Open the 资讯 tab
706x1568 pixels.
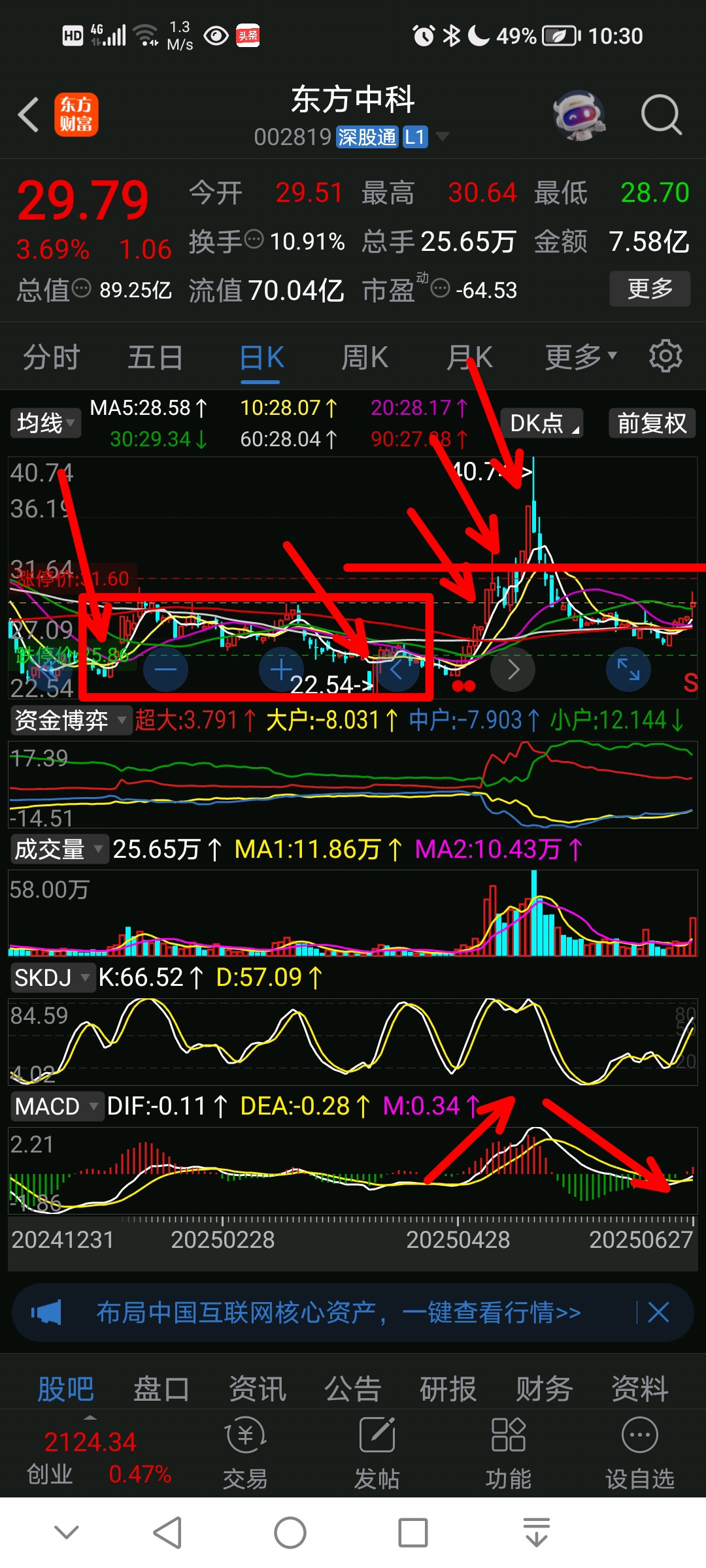click(x=258, y=1389)
